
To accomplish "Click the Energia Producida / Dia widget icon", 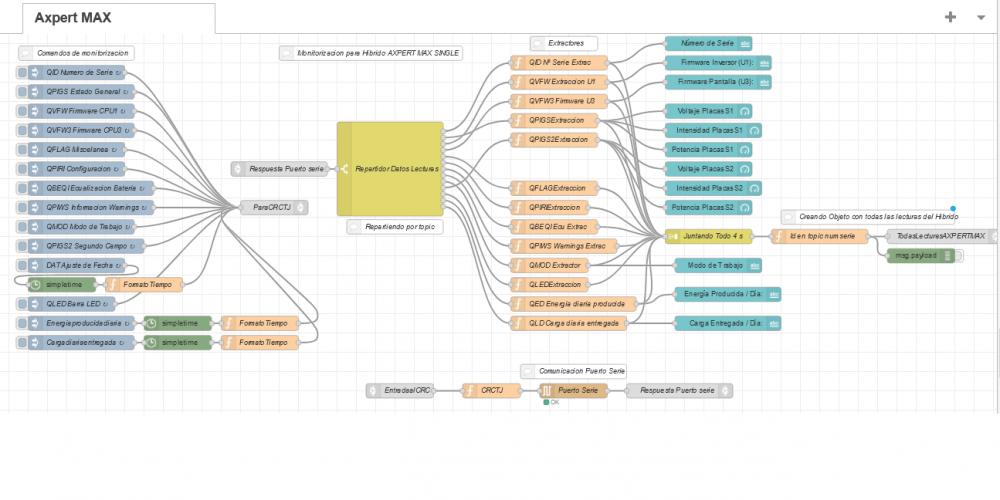I will point(774,294).
